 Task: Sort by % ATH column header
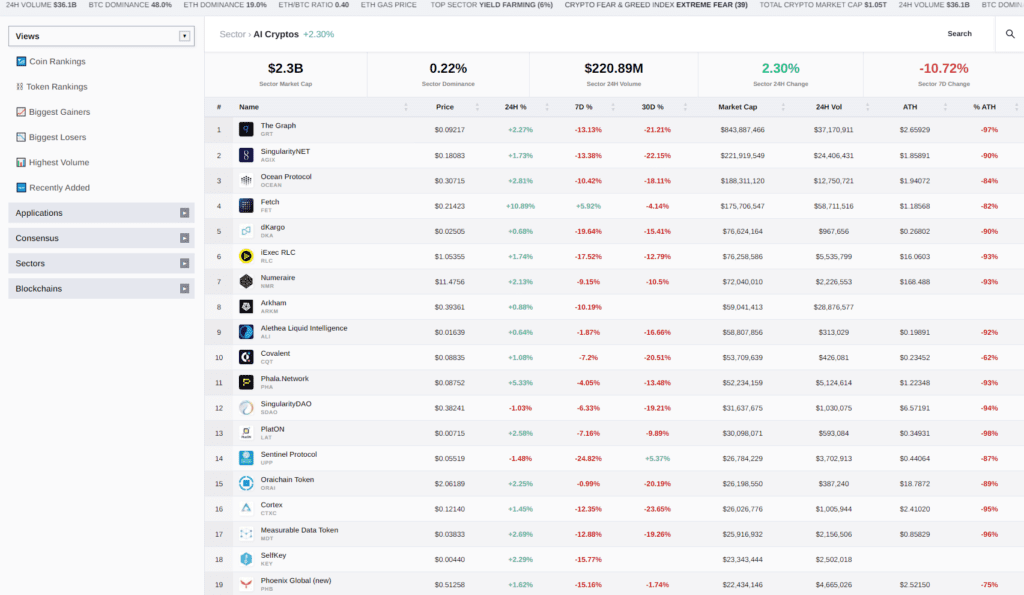(984, 107)
